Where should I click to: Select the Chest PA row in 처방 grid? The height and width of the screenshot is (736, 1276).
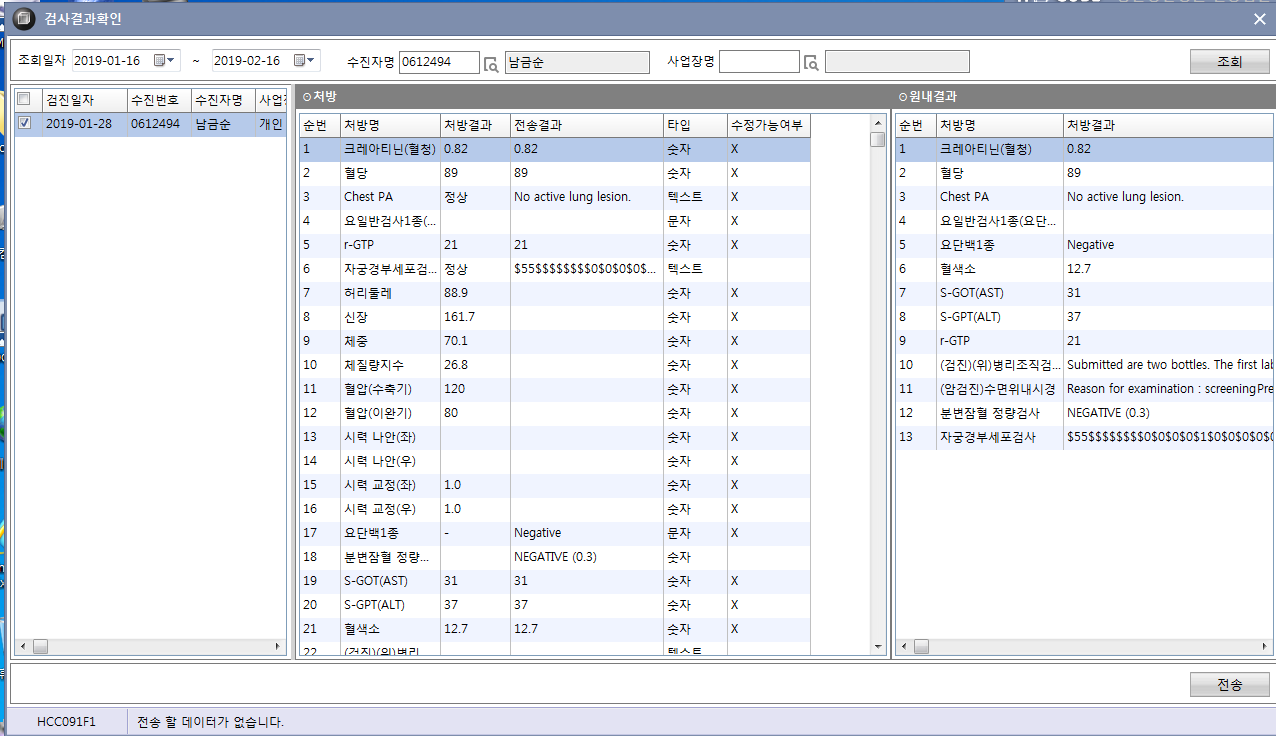coord(555,197)
